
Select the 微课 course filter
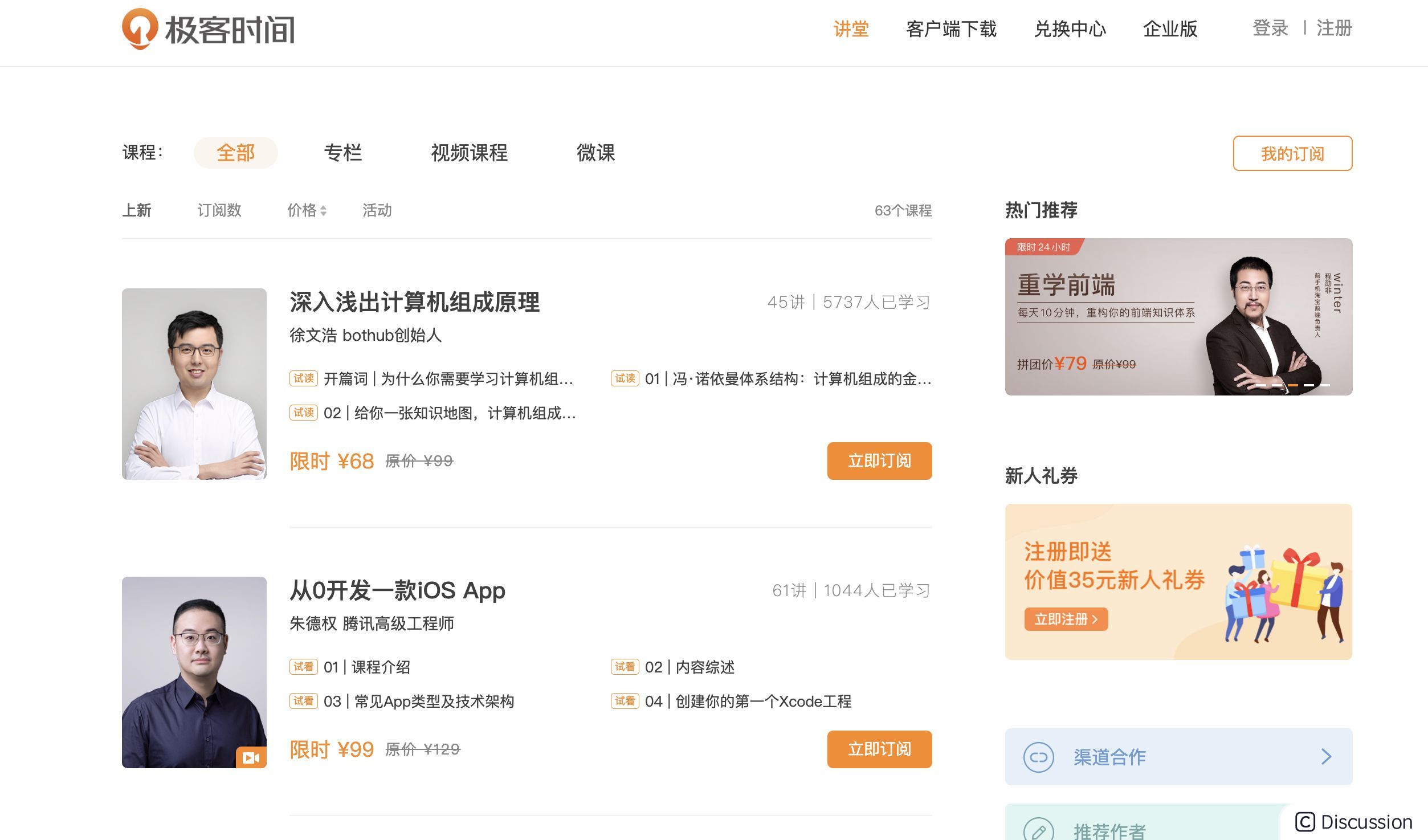[x=595, y=153]
